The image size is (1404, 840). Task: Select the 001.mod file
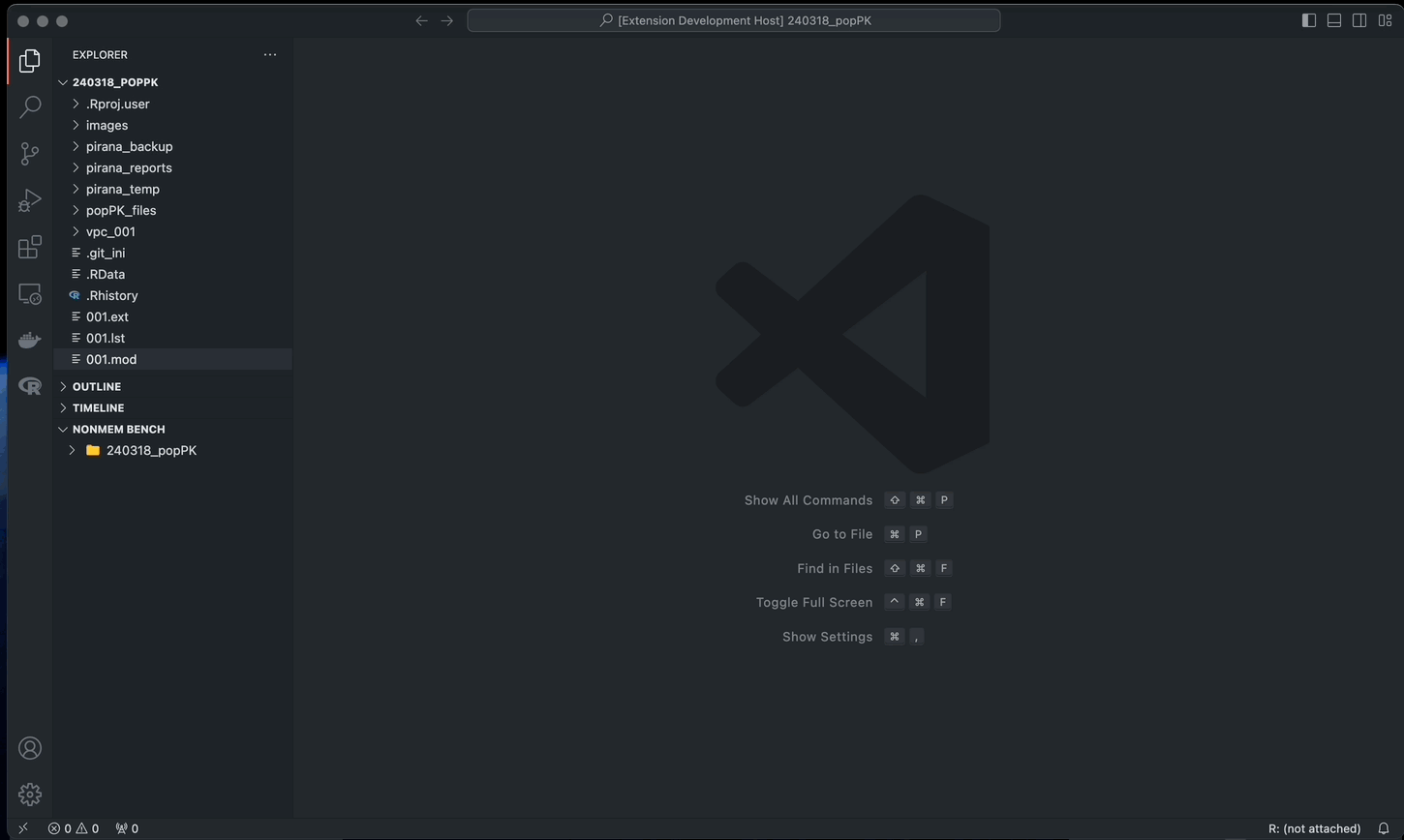(173, 359)
